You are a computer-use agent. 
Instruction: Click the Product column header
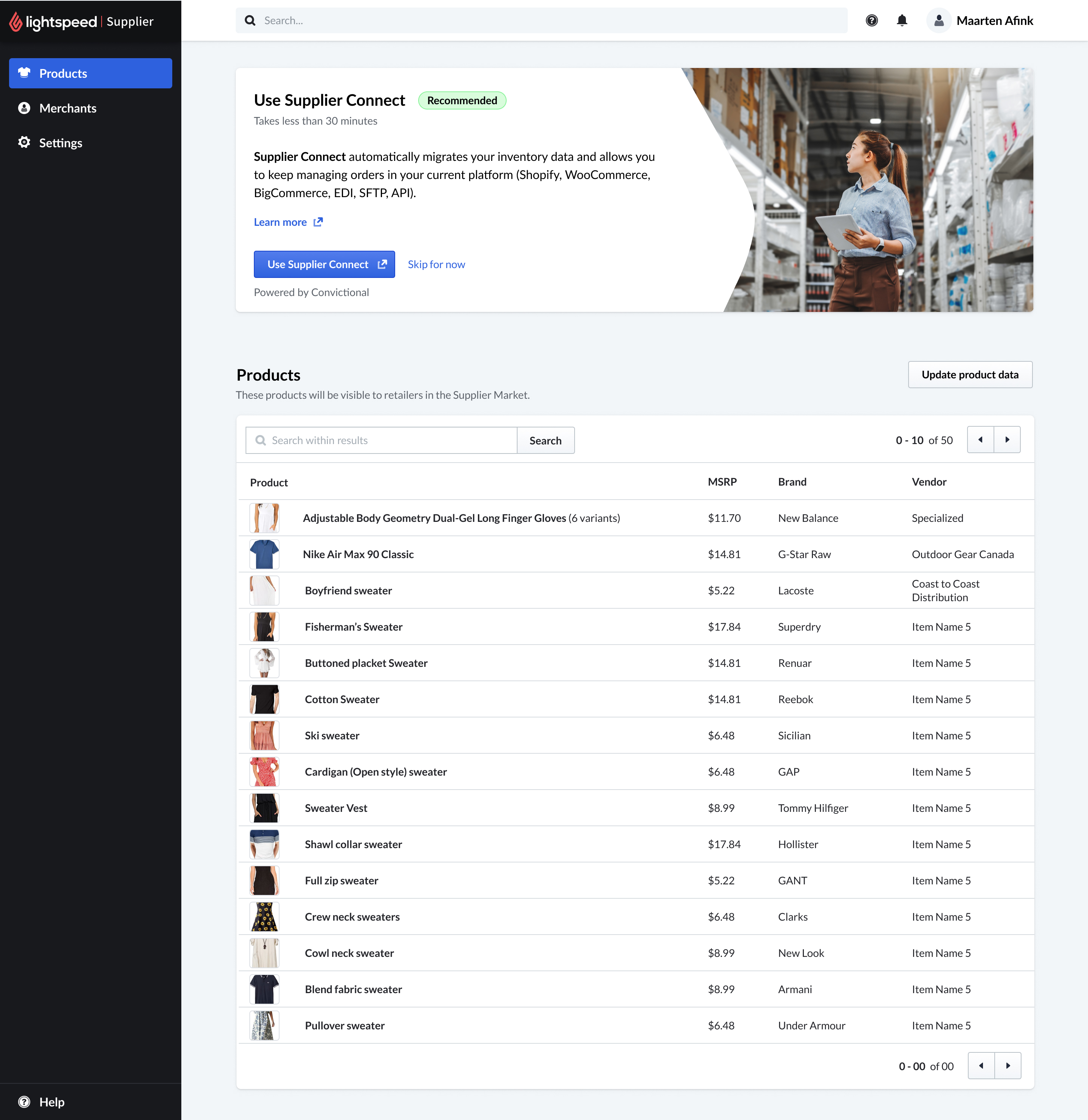(269, 482)
